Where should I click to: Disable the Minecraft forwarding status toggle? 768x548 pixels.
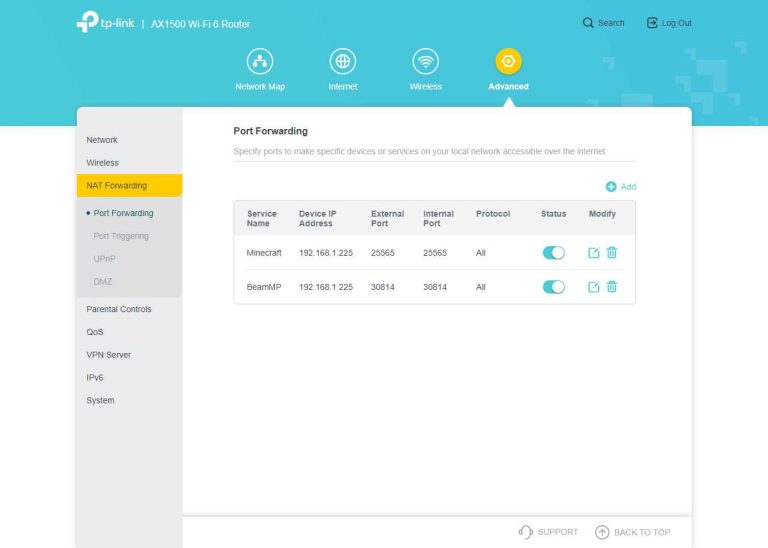[x=553, y=253]
